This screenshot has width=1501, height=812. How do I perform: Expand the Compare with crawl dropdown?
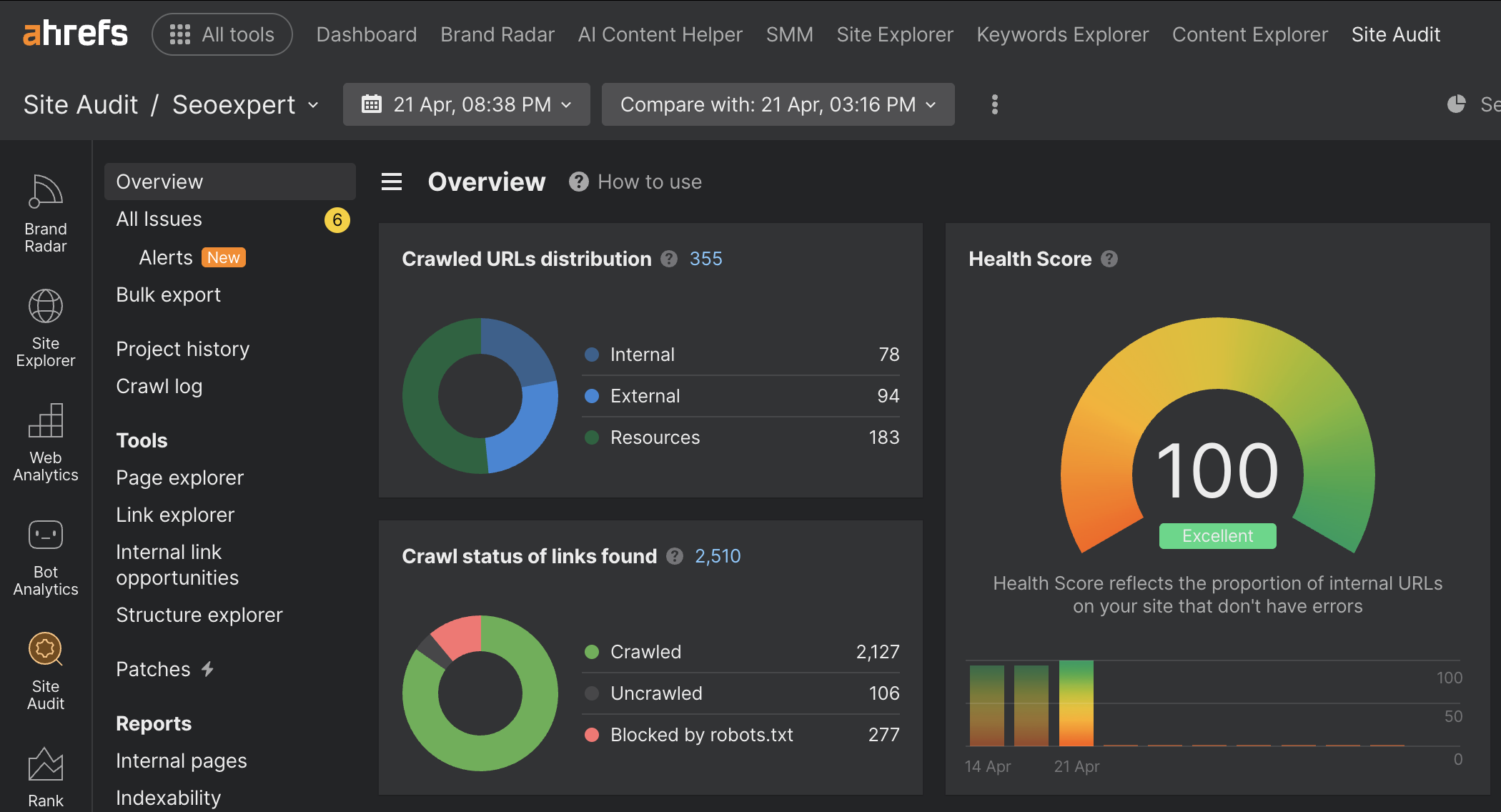coord(777,104)
